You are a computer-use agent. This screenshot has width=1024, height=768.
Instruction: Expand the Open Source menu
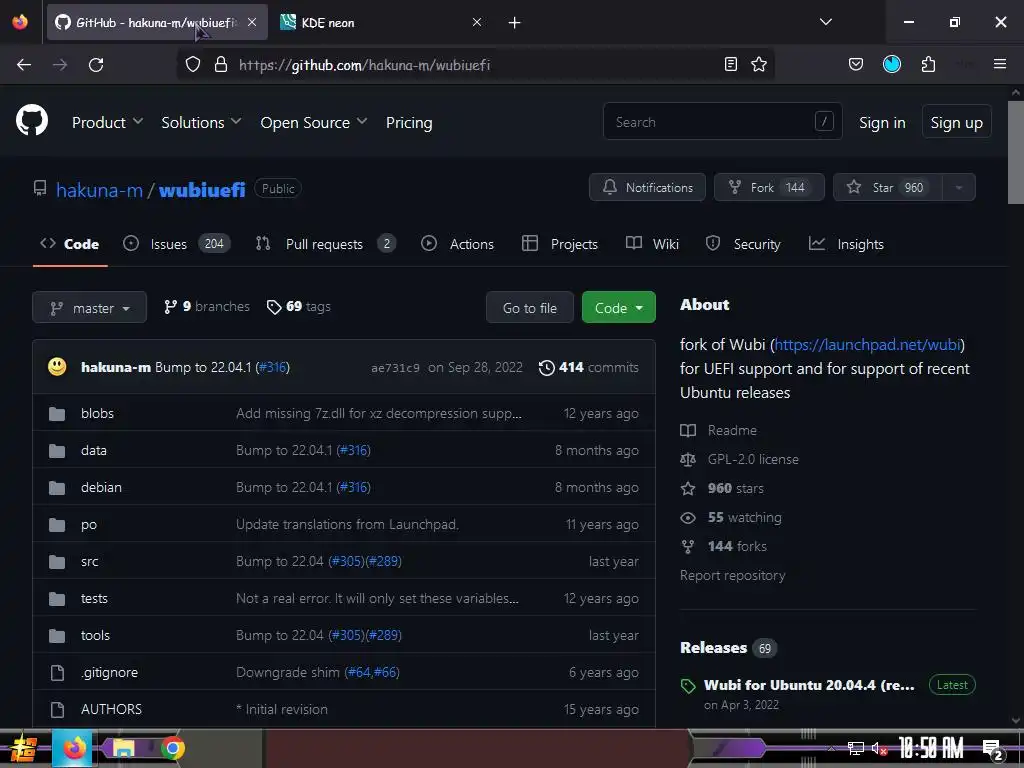pos(313,122)
